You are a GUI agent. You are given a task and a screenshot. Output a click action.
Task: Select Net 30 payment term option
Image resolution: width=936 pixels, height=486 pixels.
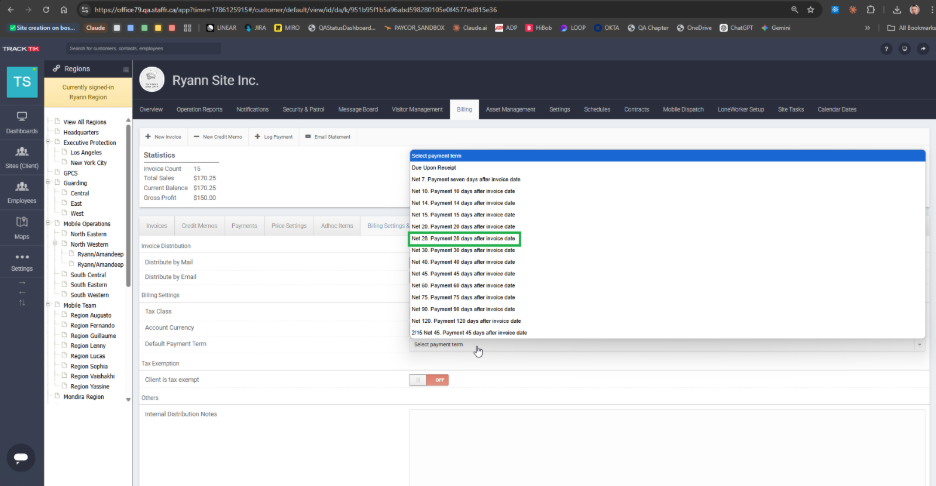point(667,250)
